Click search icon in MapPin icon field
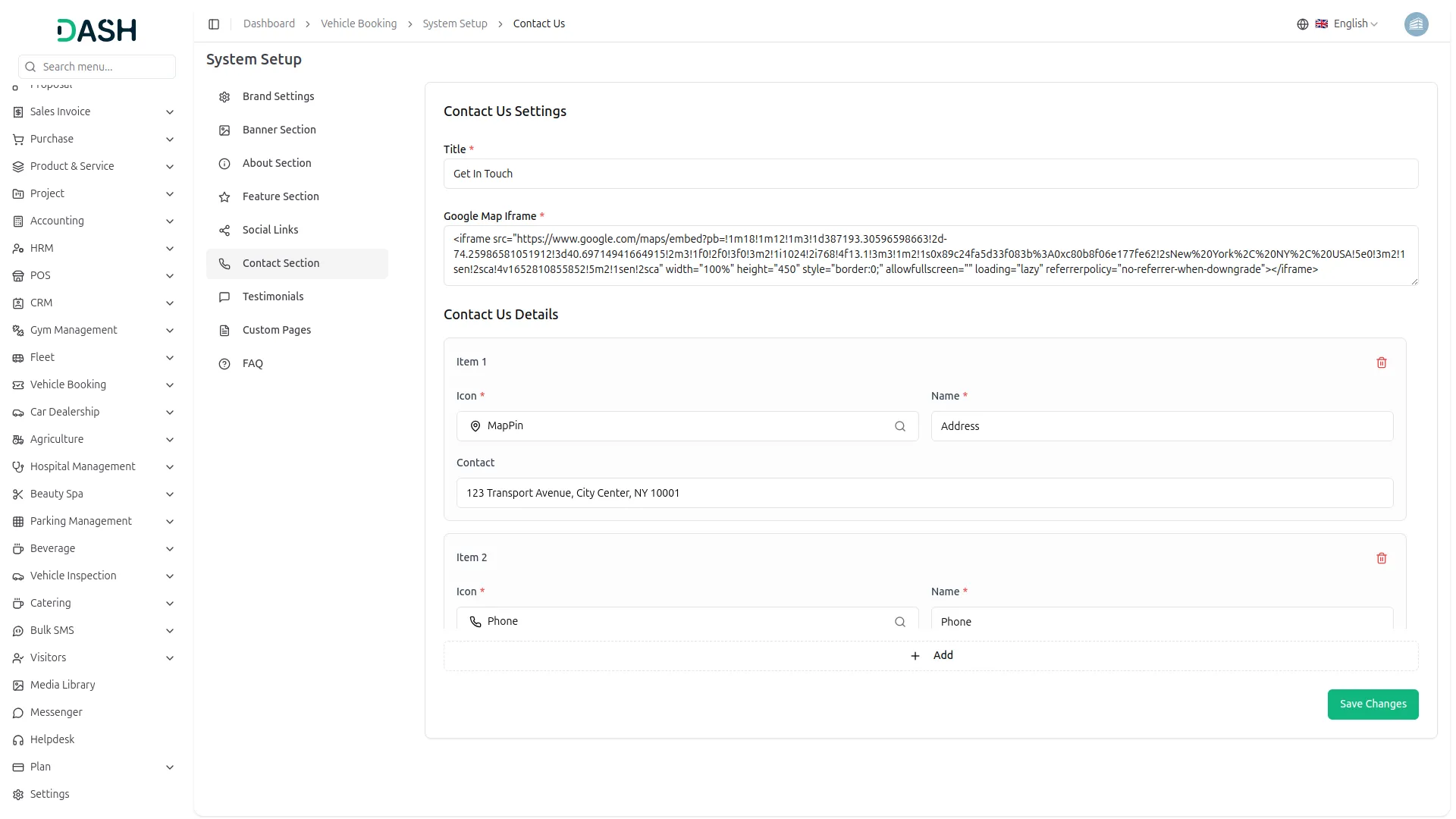The width and height of the screenshot is (1456, 819). point(899,426)
